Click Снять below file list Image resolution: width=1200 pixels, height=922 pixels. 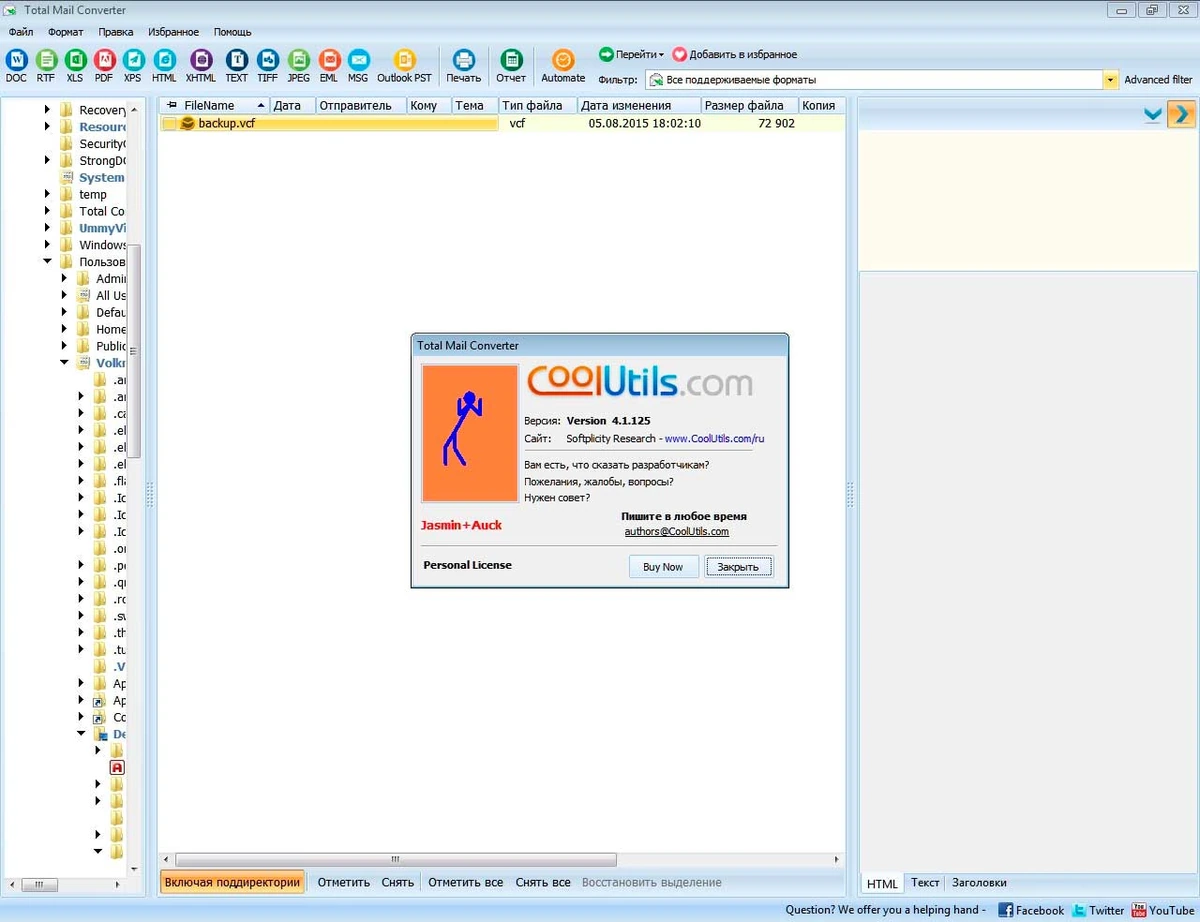(x=398, y=882)
